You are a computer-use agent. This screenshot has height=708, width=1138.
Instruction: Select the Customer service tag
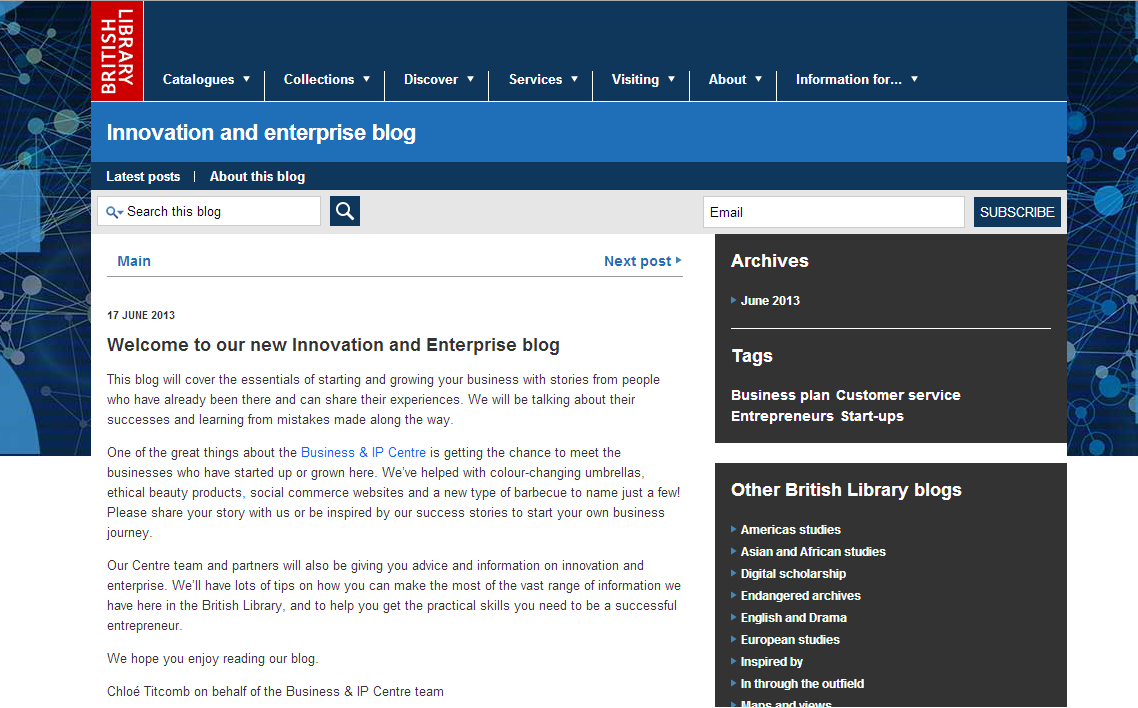click(898, 395)
